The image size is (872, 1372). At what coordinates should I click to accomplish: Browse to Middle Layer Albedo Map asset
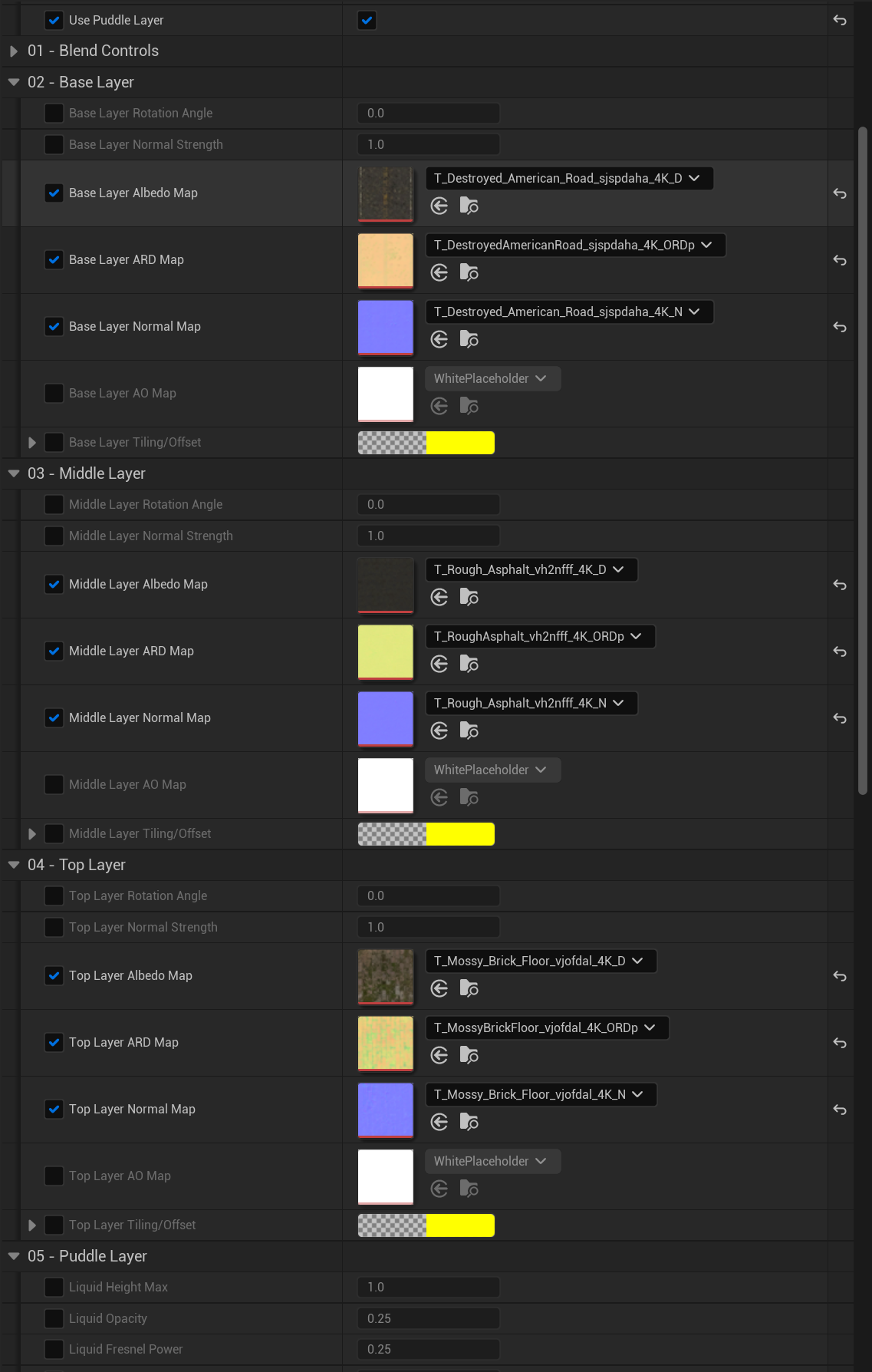[469, 597]
